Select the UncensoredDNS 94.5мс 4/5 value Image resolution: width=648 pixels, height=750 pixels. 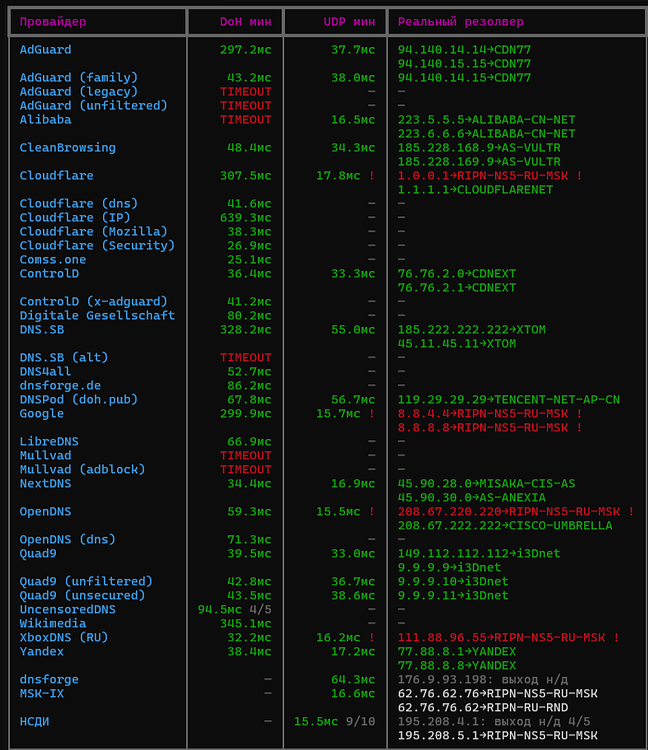pyautogui.click(x=234, y=609)
